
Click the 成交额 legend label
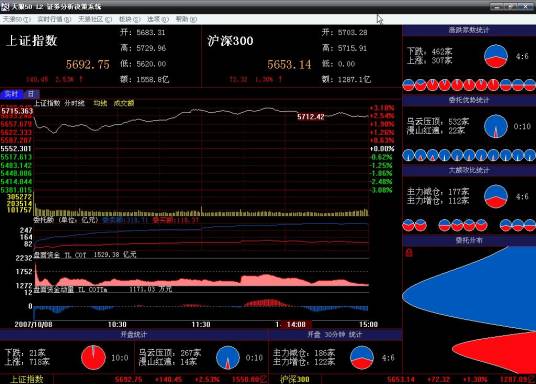point(124,103)
